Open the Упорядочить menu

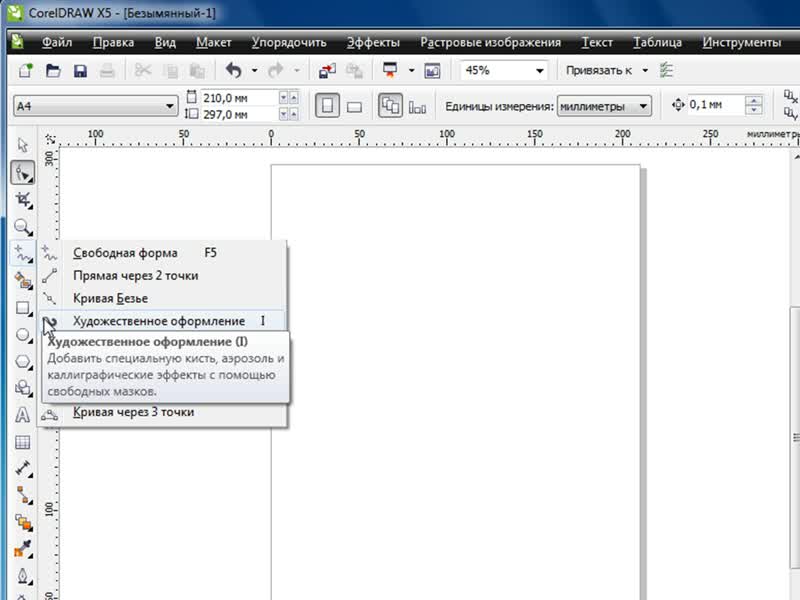(x=289, y=42)
